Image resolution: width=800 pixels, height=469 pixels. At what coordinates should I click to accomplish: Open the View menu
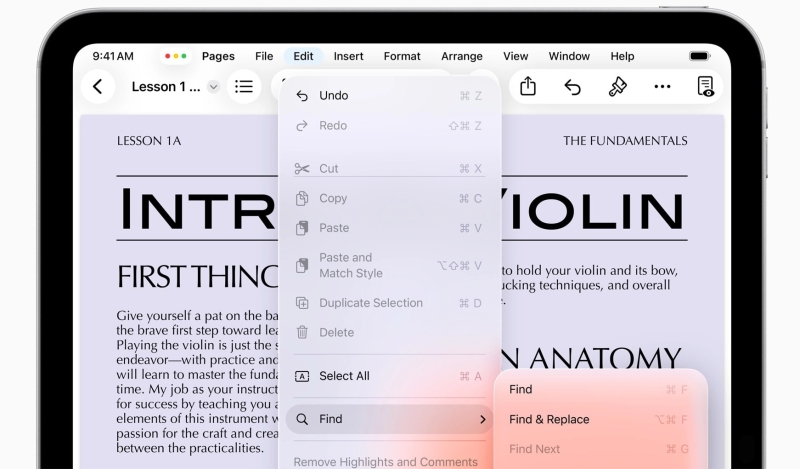coord(516,57)
